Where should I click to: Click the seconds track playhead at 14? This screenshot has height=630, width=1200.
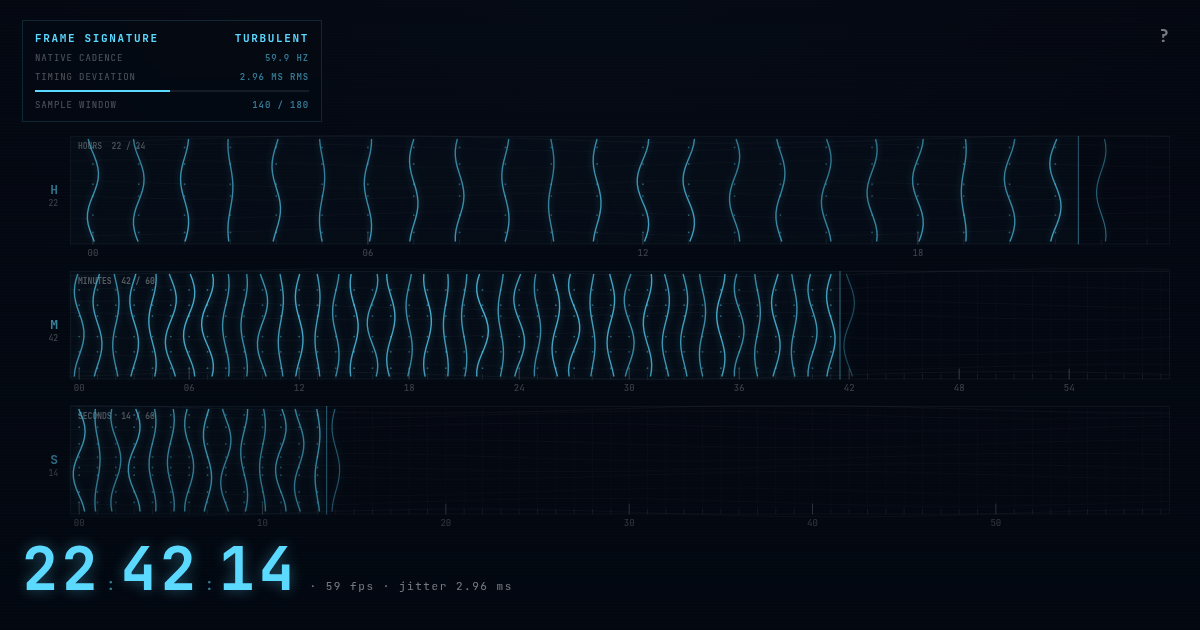coord(327,460)
